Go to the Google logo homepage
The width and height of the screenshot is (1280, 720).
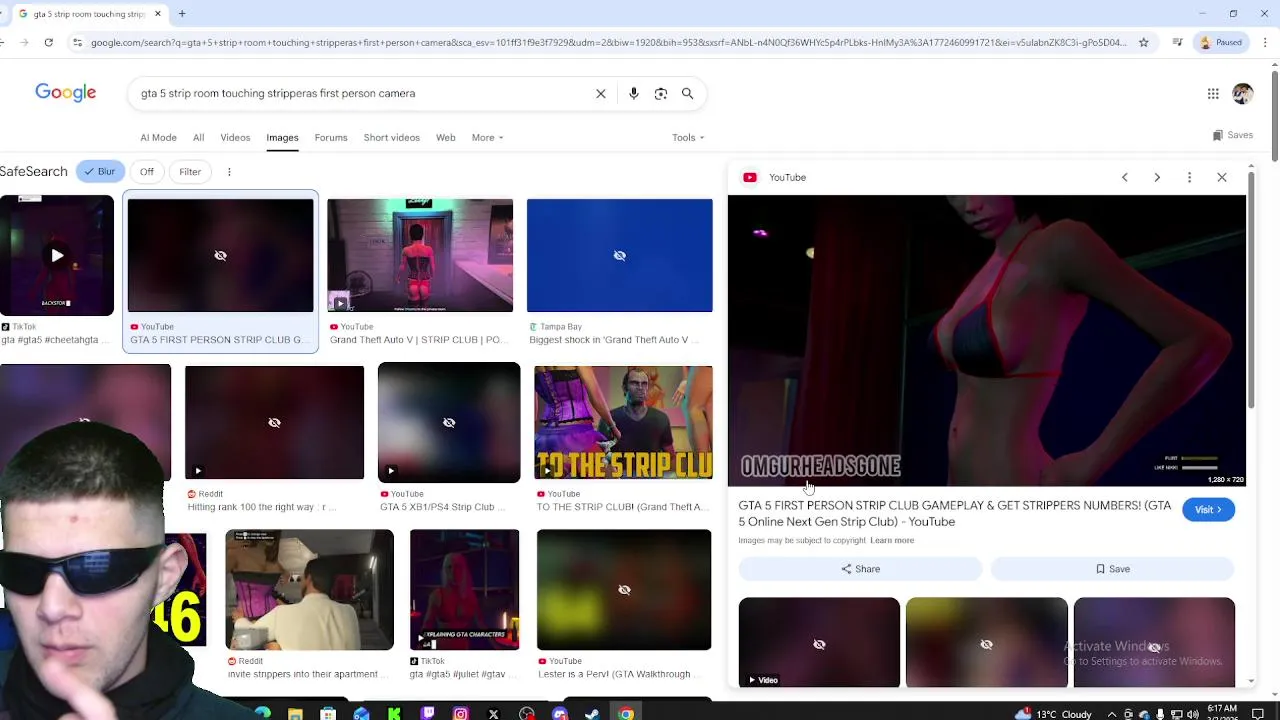click(x=66, y=93)
